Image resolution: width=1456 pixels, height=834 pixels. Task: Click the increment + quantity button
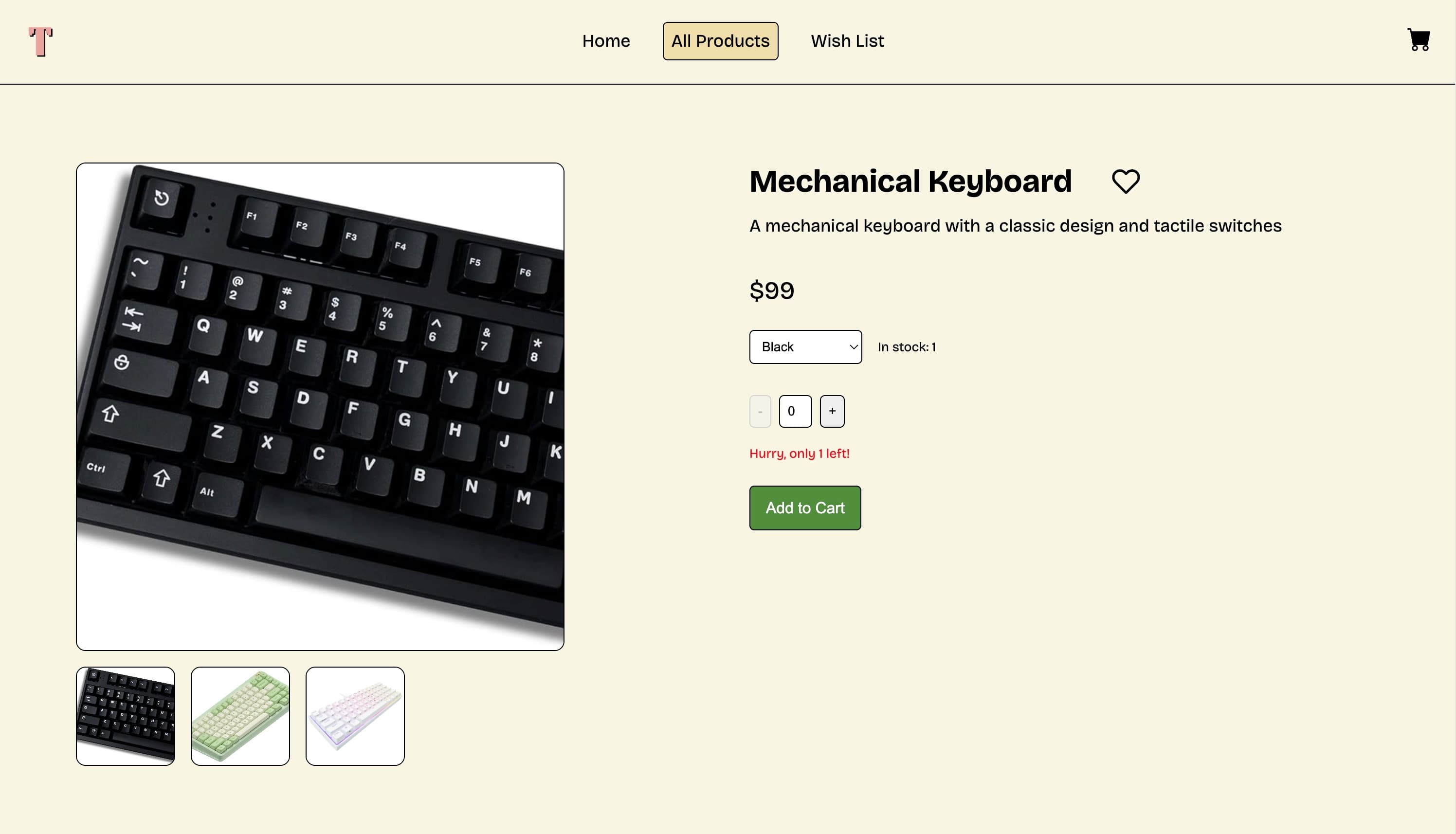[833, 411]
